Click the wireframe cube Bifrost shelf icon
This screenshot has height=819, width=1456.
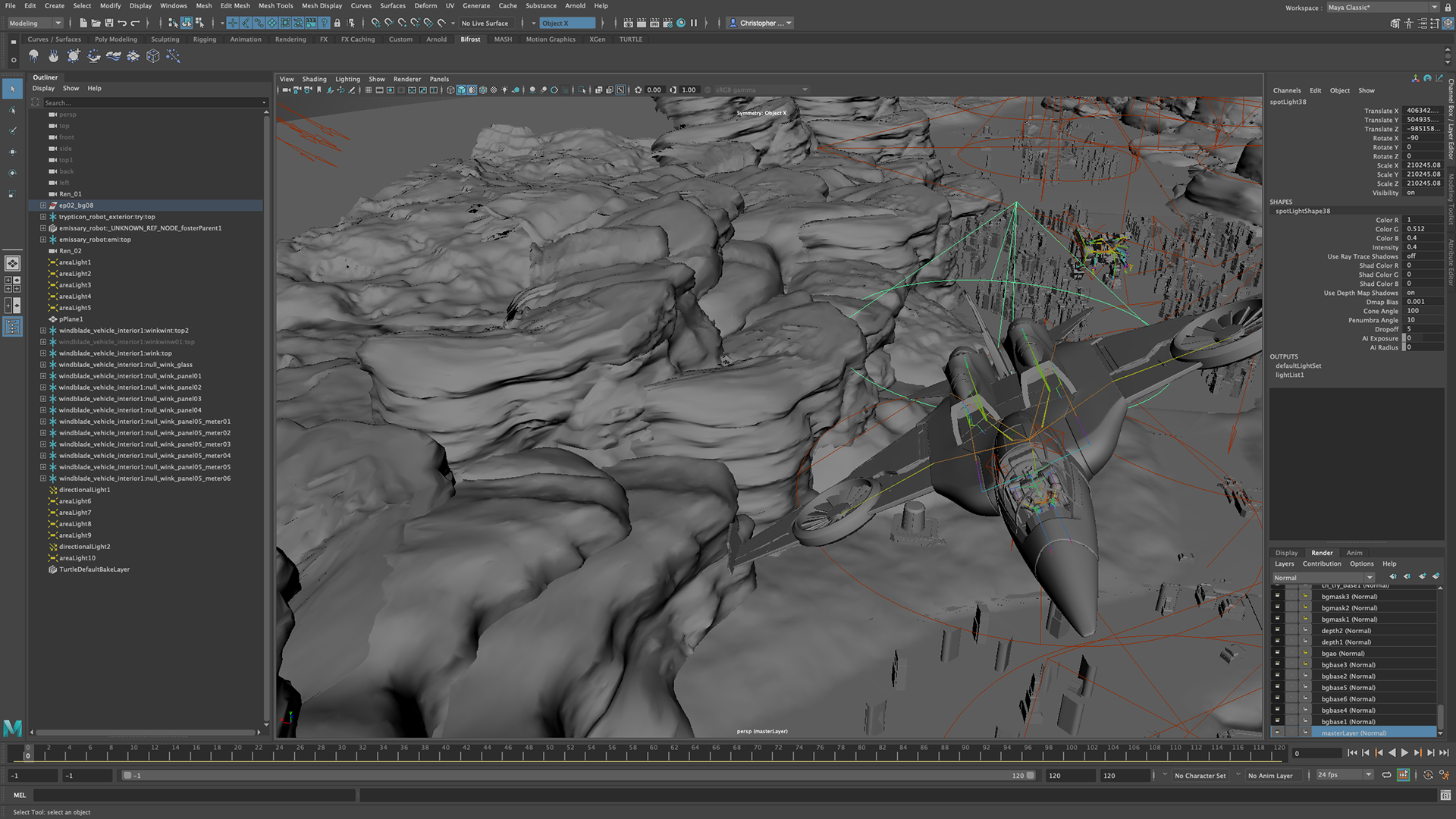click(153, 56)
